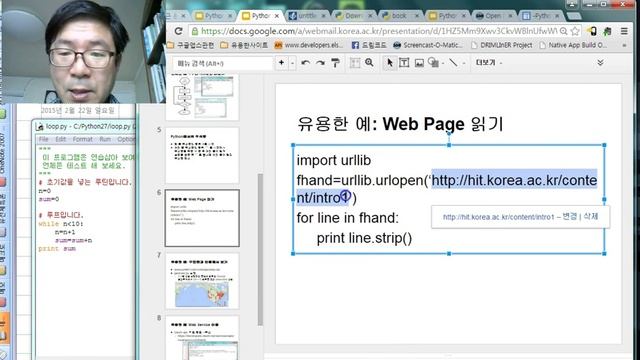Select slide 5 thumbnail in filmstrip

[x=202, y=155]
